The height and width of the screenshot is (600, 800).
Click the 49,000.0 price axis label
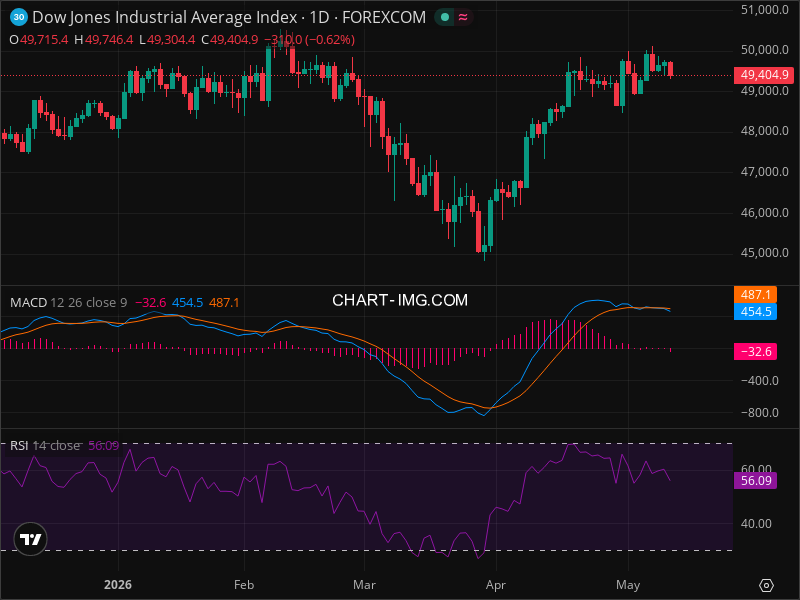pos(764,91)
